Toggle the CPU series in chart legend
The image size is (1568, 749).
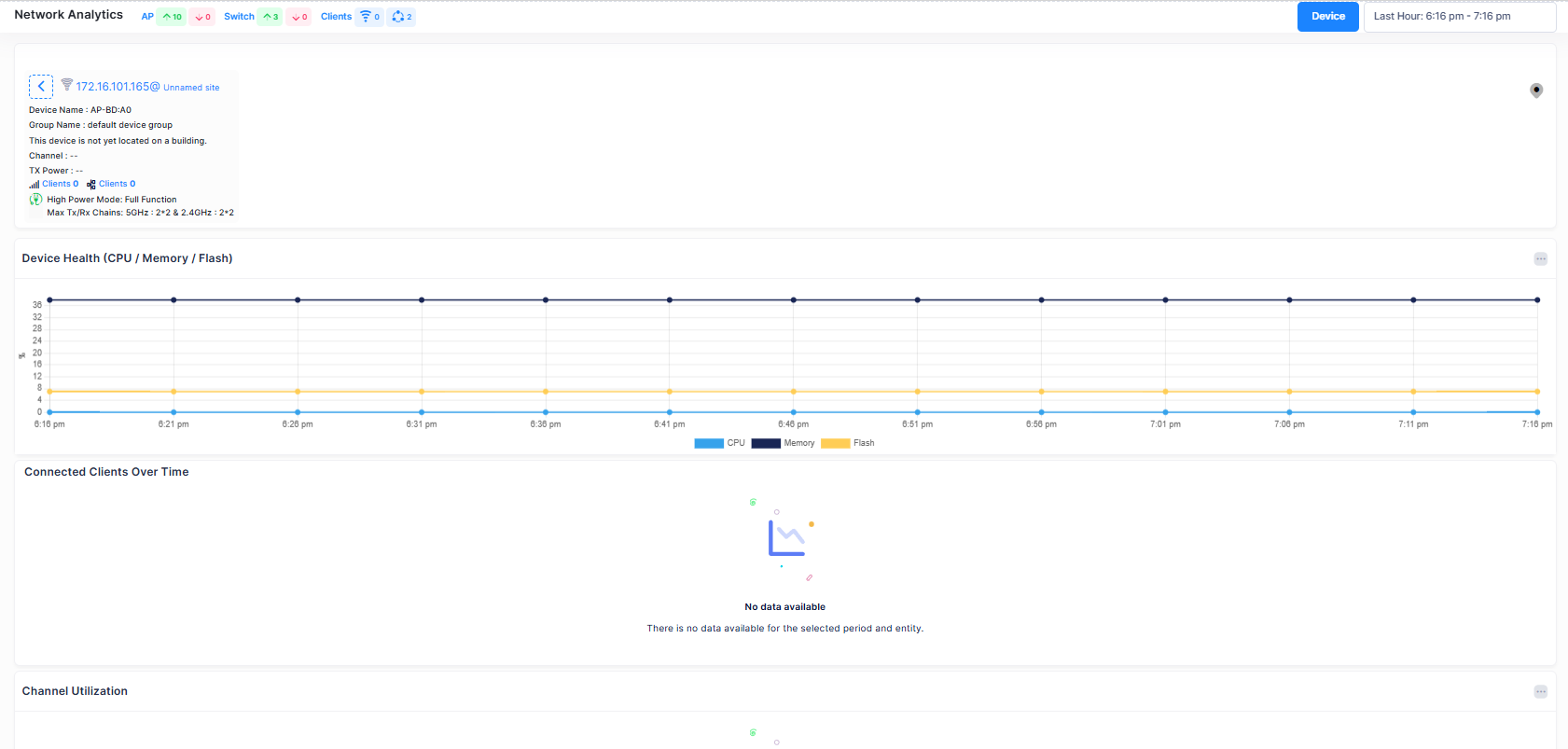pos(719,443)
